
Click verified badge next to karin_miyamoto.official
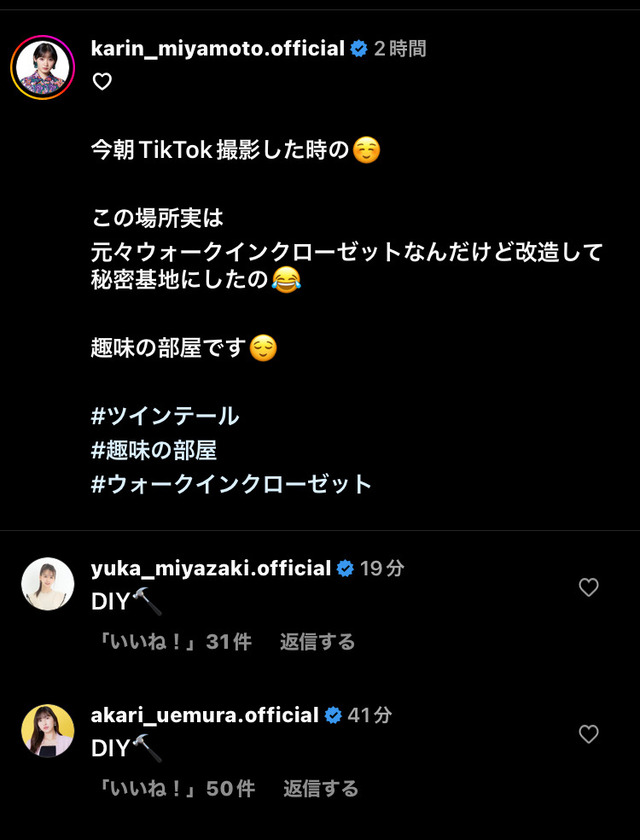point(359,49)
